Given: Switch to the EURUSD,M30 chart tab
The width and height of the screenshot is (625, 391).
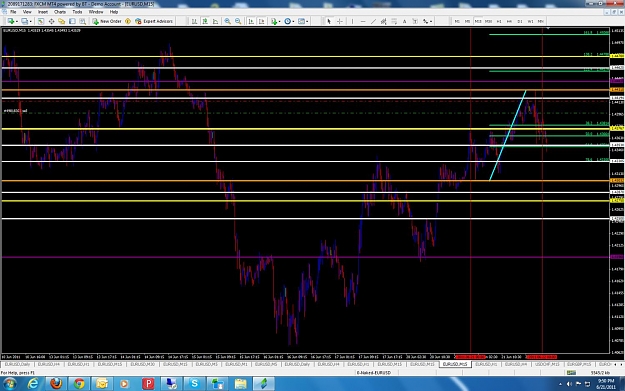Looking at the screenshot, I should pyautogui.click(x=142, y=364).
